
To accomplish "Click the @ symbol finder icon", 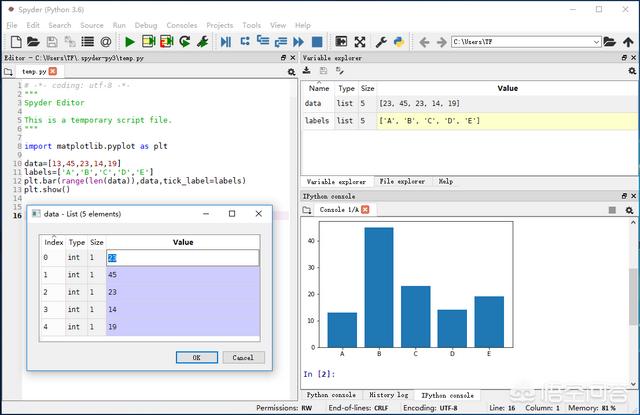I will (106, 42).
